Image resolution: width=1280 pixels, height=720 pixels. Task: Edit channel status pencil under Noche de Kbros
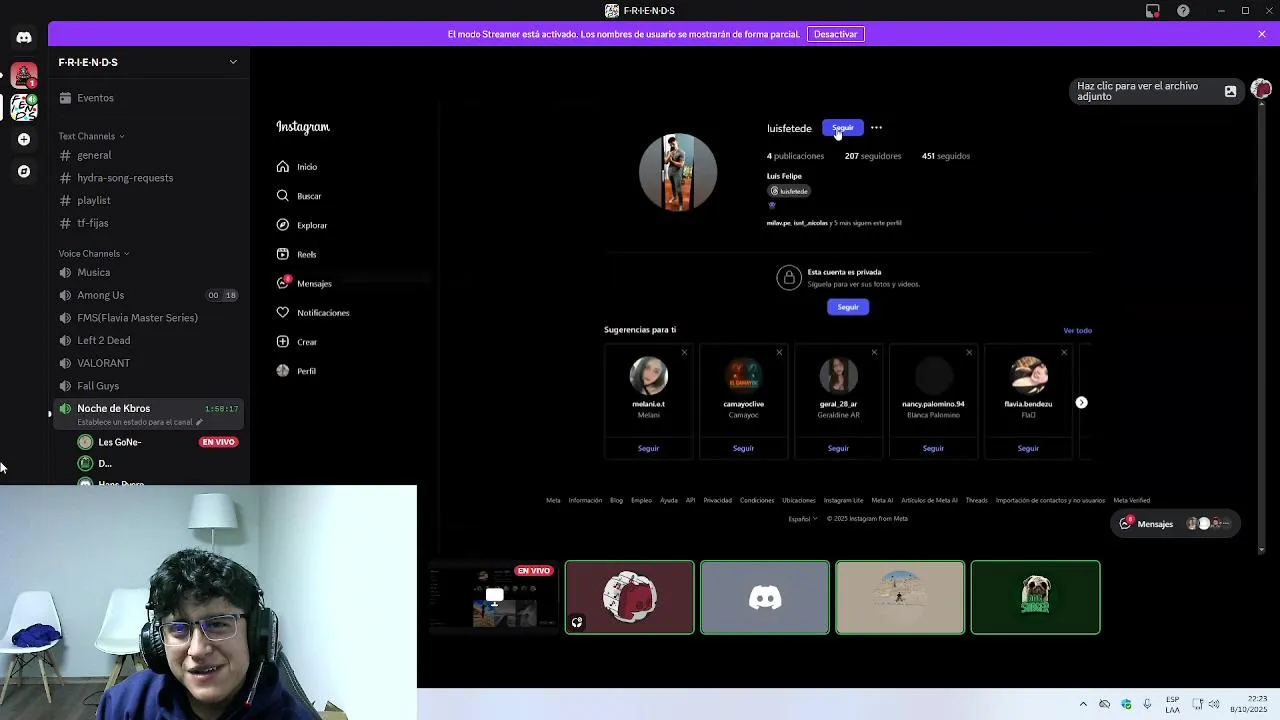coord(199,422)
